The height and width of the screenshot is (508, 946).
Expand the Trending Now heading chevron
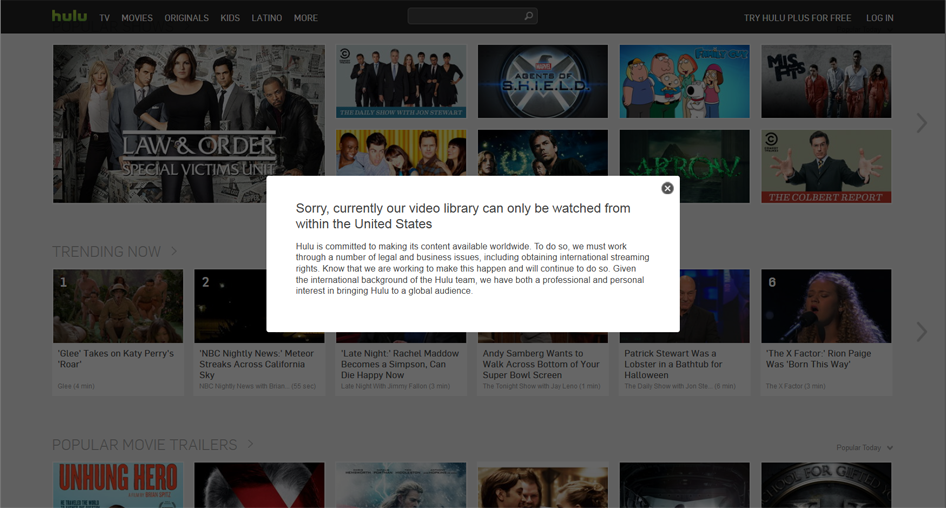174,250
